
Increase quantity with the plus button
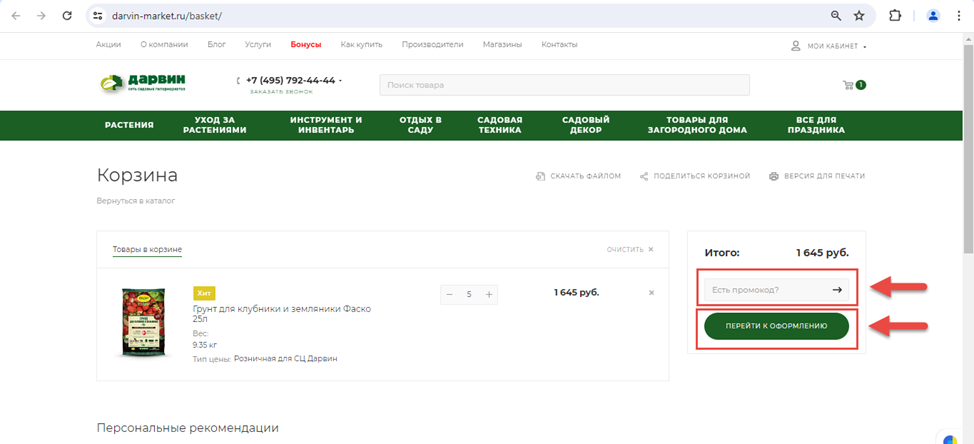tap(489, 294)
